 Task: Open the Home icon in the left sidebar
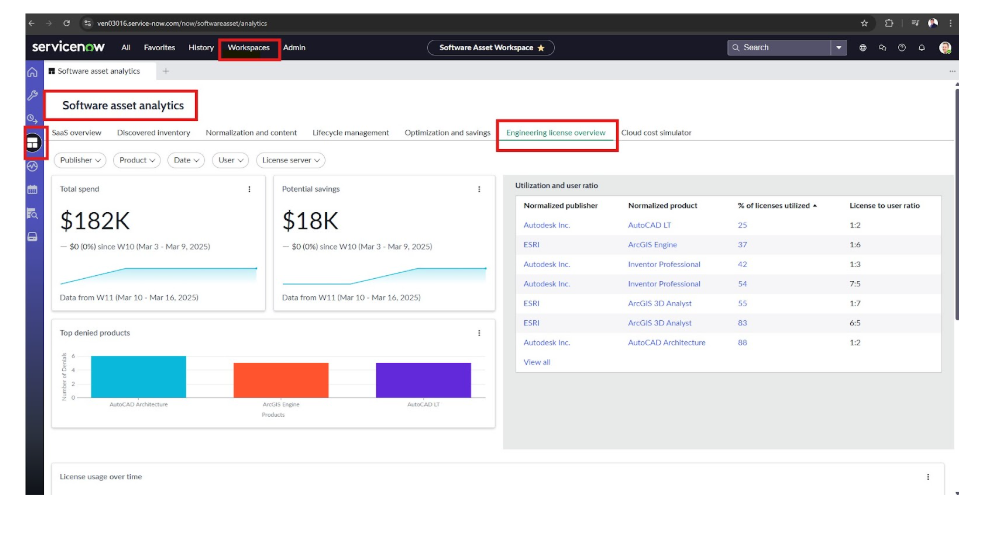point(32,72)
